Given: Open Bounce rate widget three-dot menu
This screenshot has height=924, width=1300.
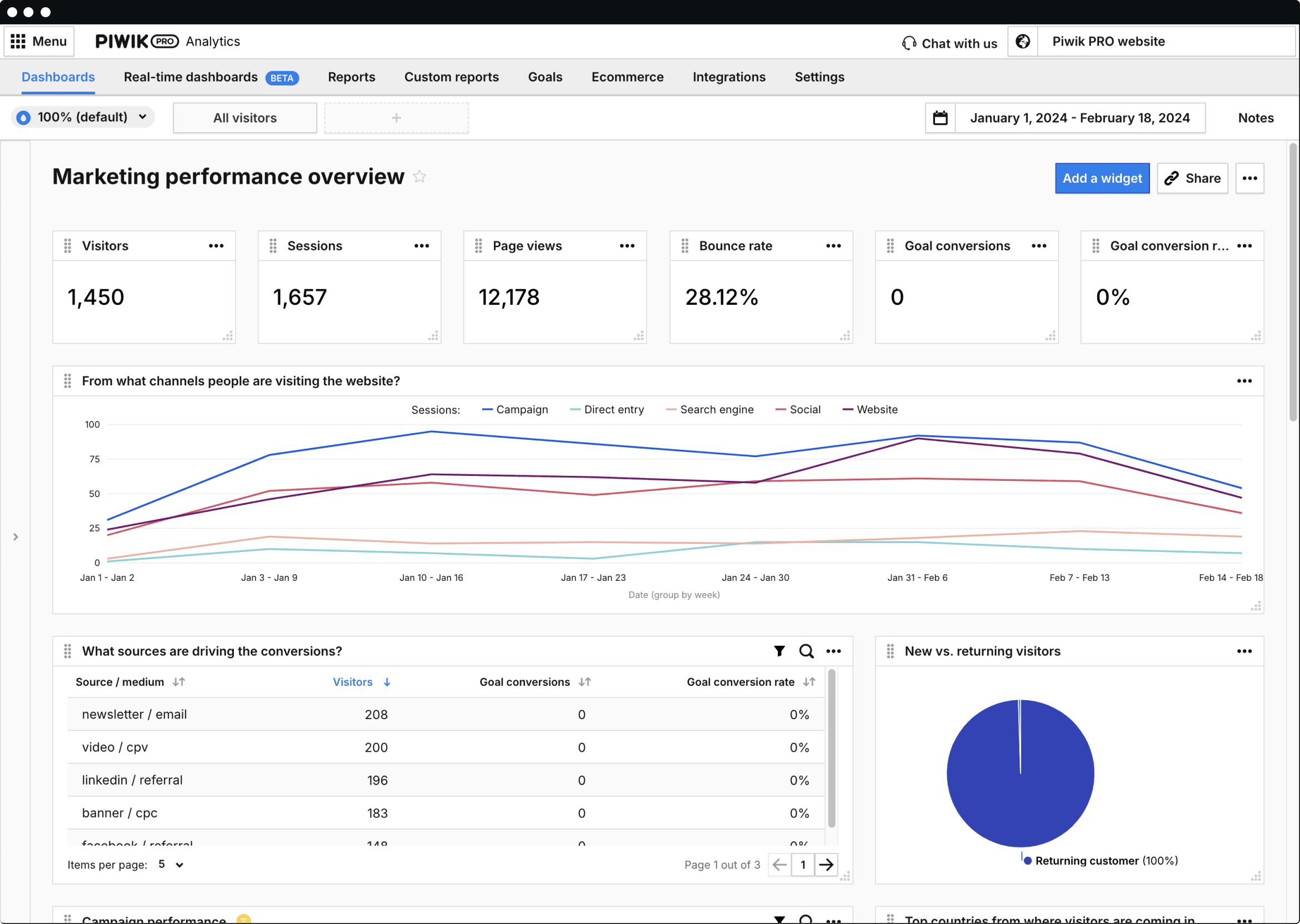Looking at the screenshot, I should 833,246.
